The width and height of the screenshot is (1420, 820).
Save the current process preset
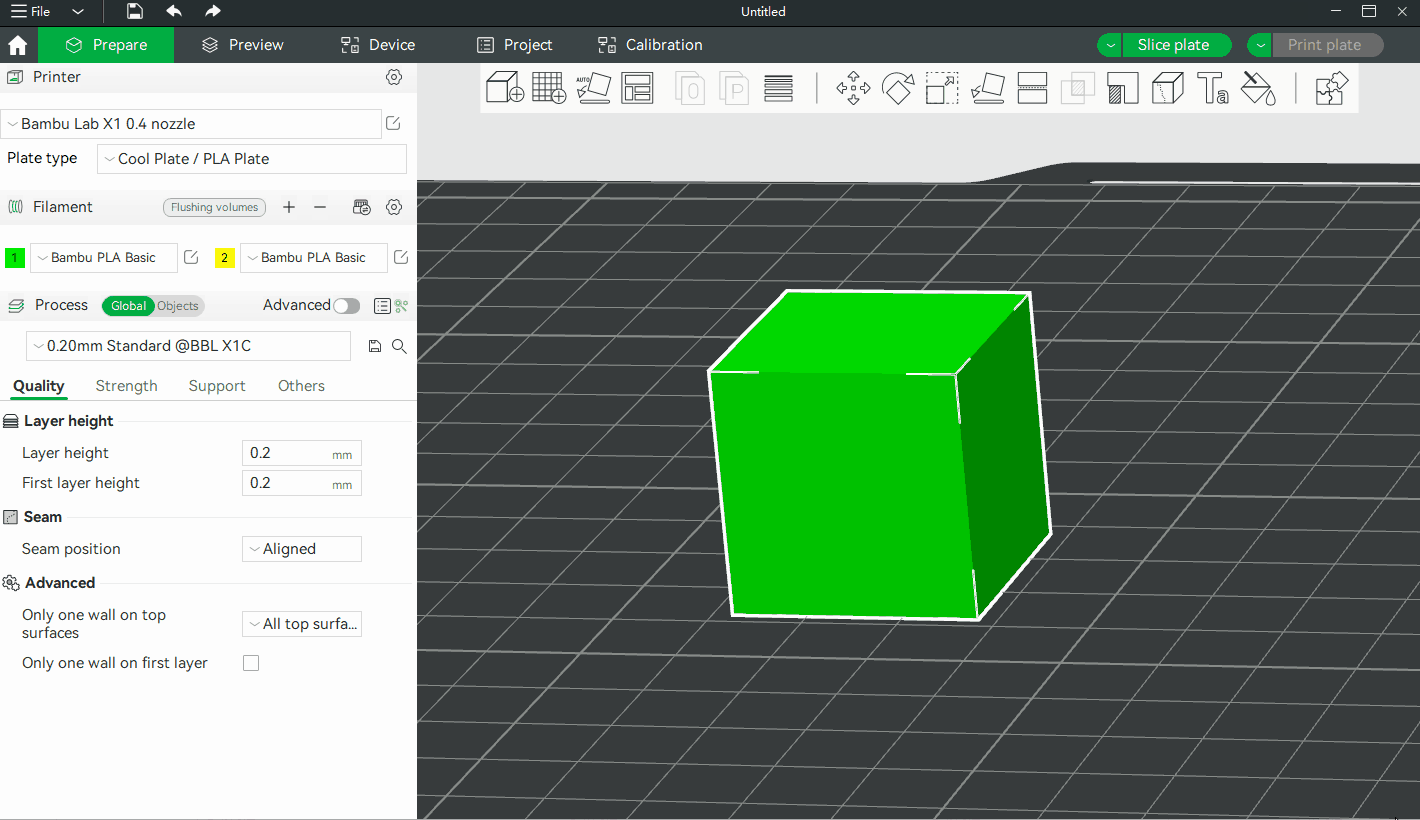coord(375,346)
